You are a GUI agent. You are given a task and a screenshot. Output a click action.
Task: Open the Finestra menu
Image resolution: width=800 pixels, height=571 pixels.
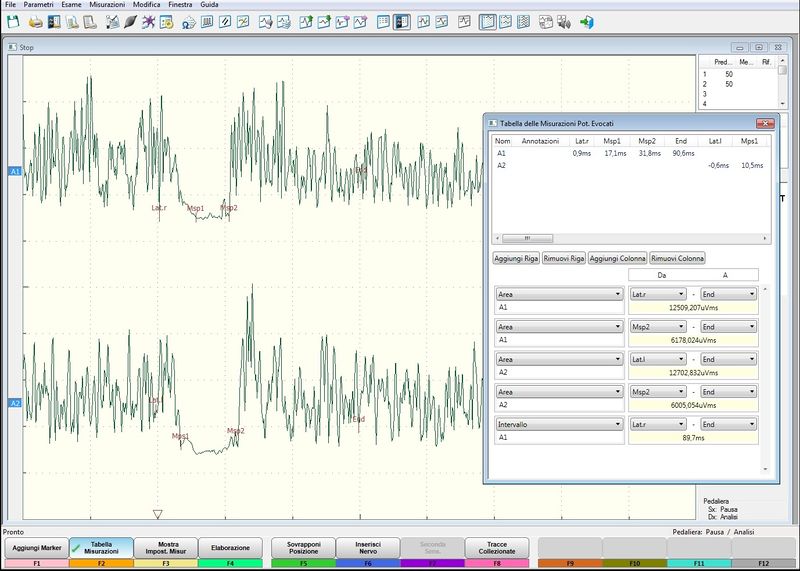pyautogui.click(x=180, y=5)
